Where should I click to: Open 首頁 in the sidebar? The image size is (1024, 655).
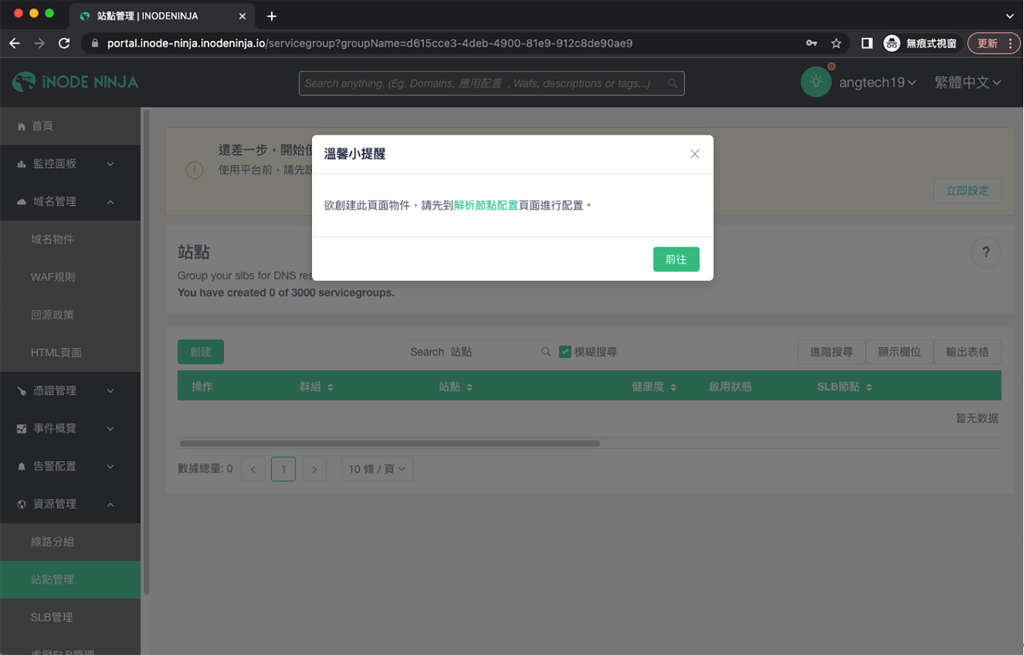[70, 126]
